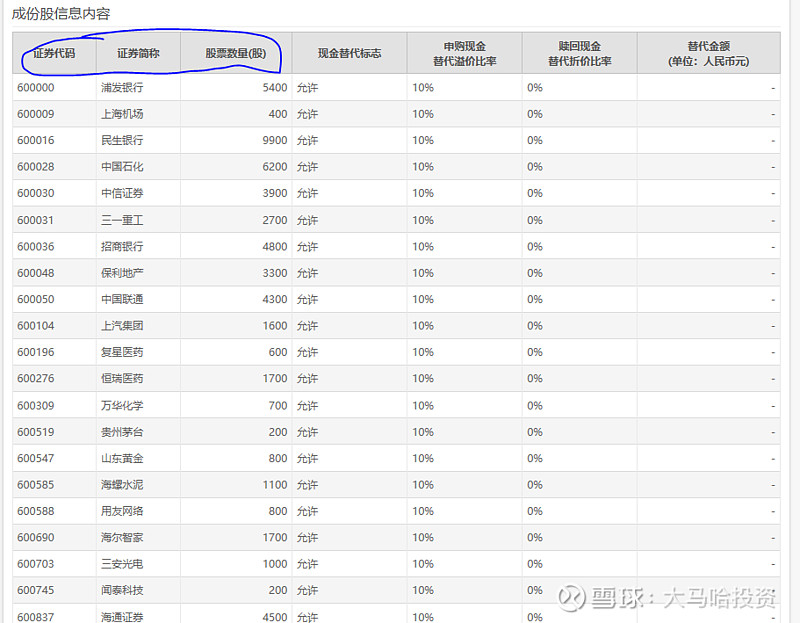The height and width of the screenshot is (623, 800).
Task: Select stock code 600050
Action: coord(36,300)
